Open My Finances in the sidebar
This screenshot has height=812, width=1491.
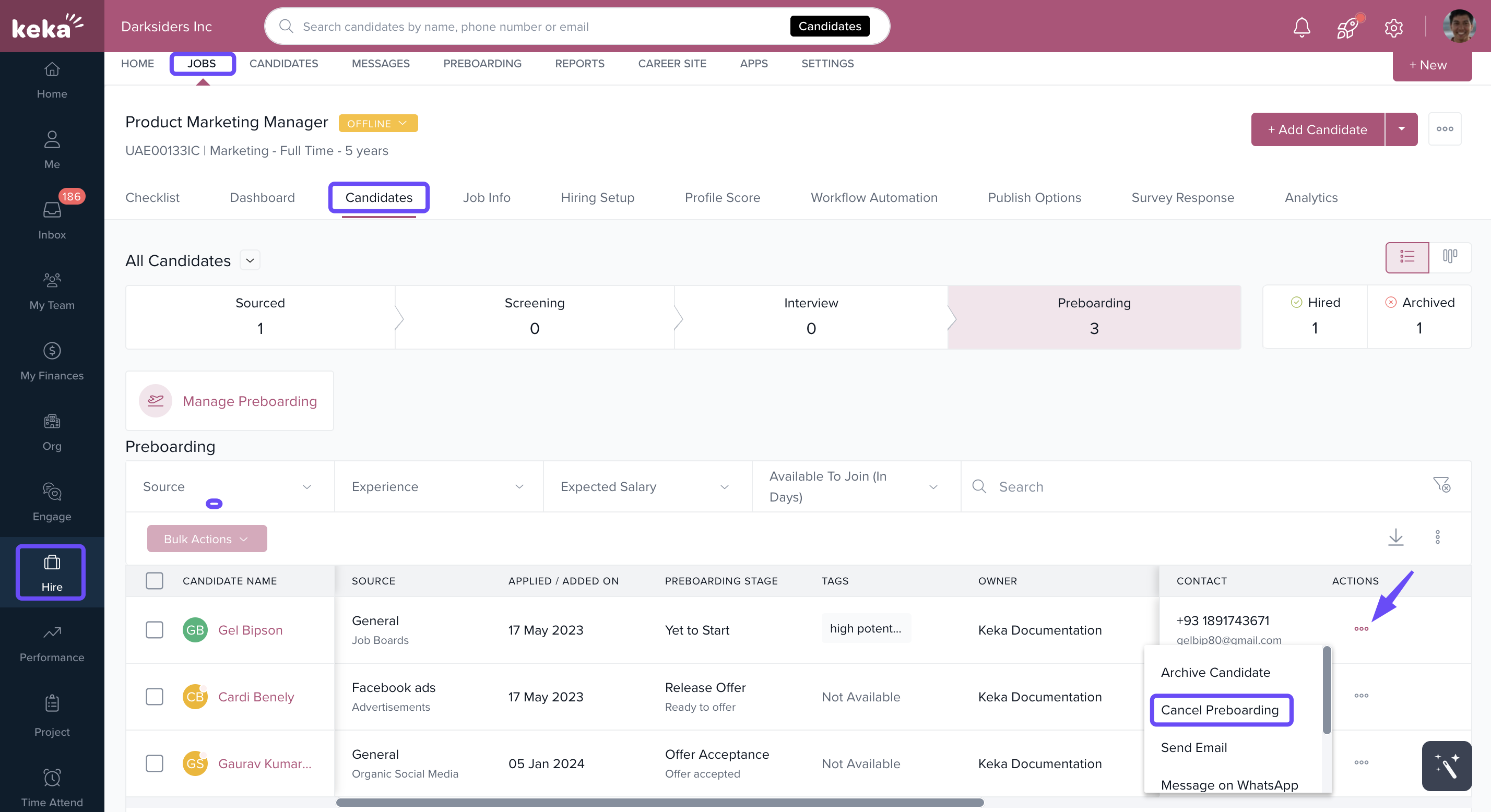point(52,361)
